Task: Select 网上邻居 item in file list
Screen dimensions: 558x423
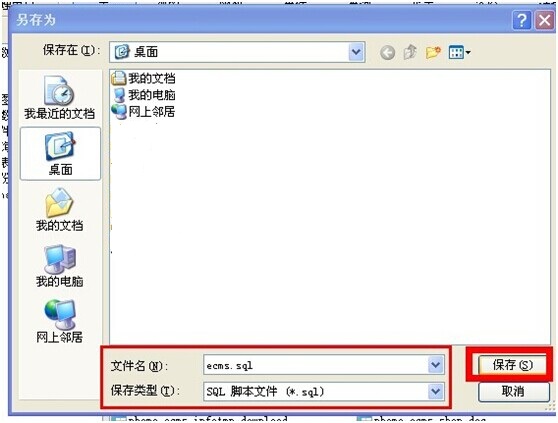Action: [143, 112]
